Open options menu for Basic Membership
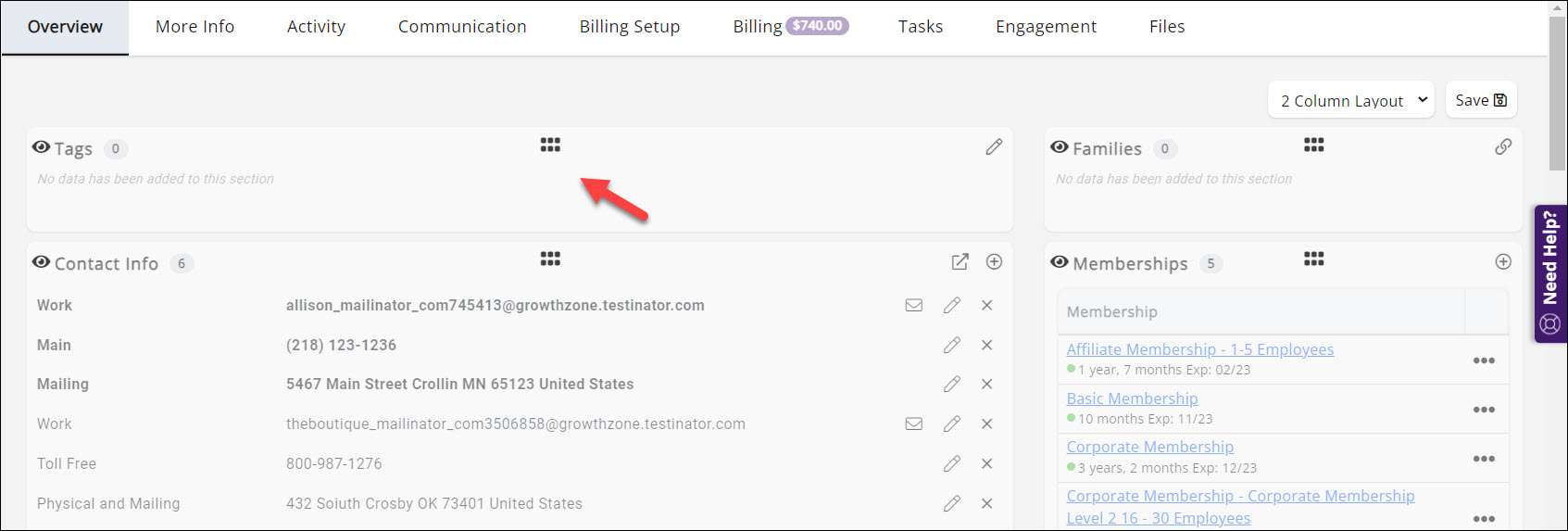Screen dimensions: 1568x531 (x=1484, y=410)
